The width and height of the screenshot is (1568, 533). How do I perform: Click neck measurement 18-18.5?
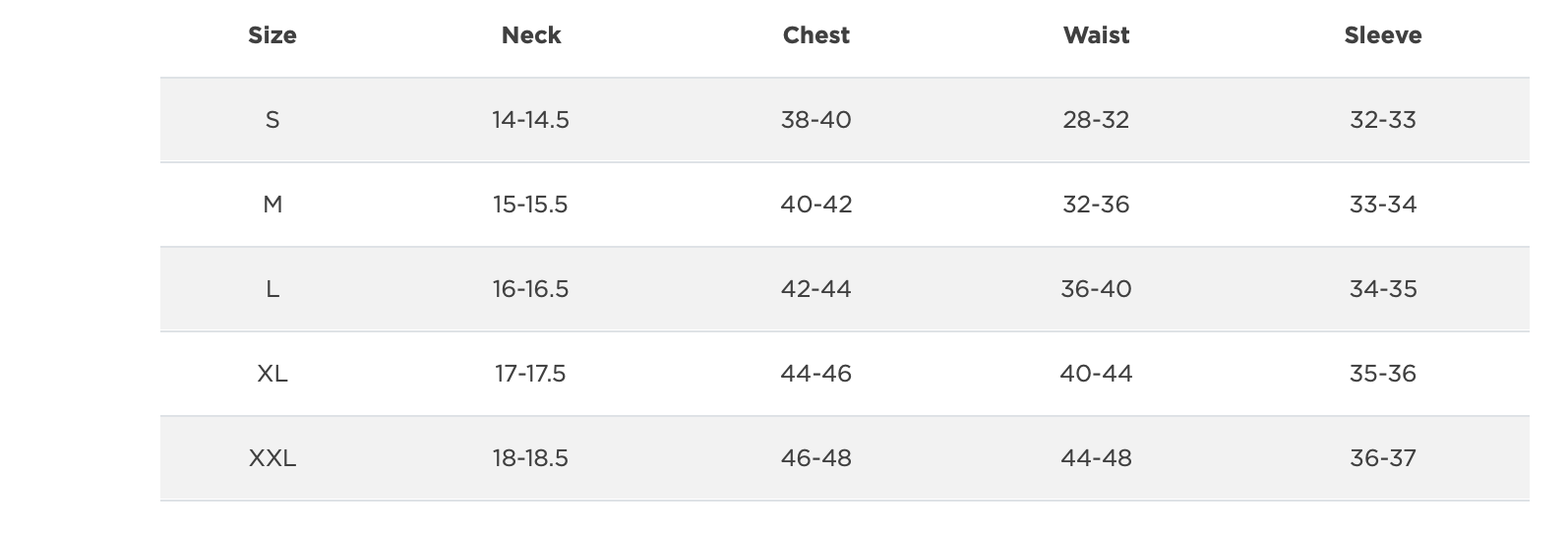coord(531,458)
